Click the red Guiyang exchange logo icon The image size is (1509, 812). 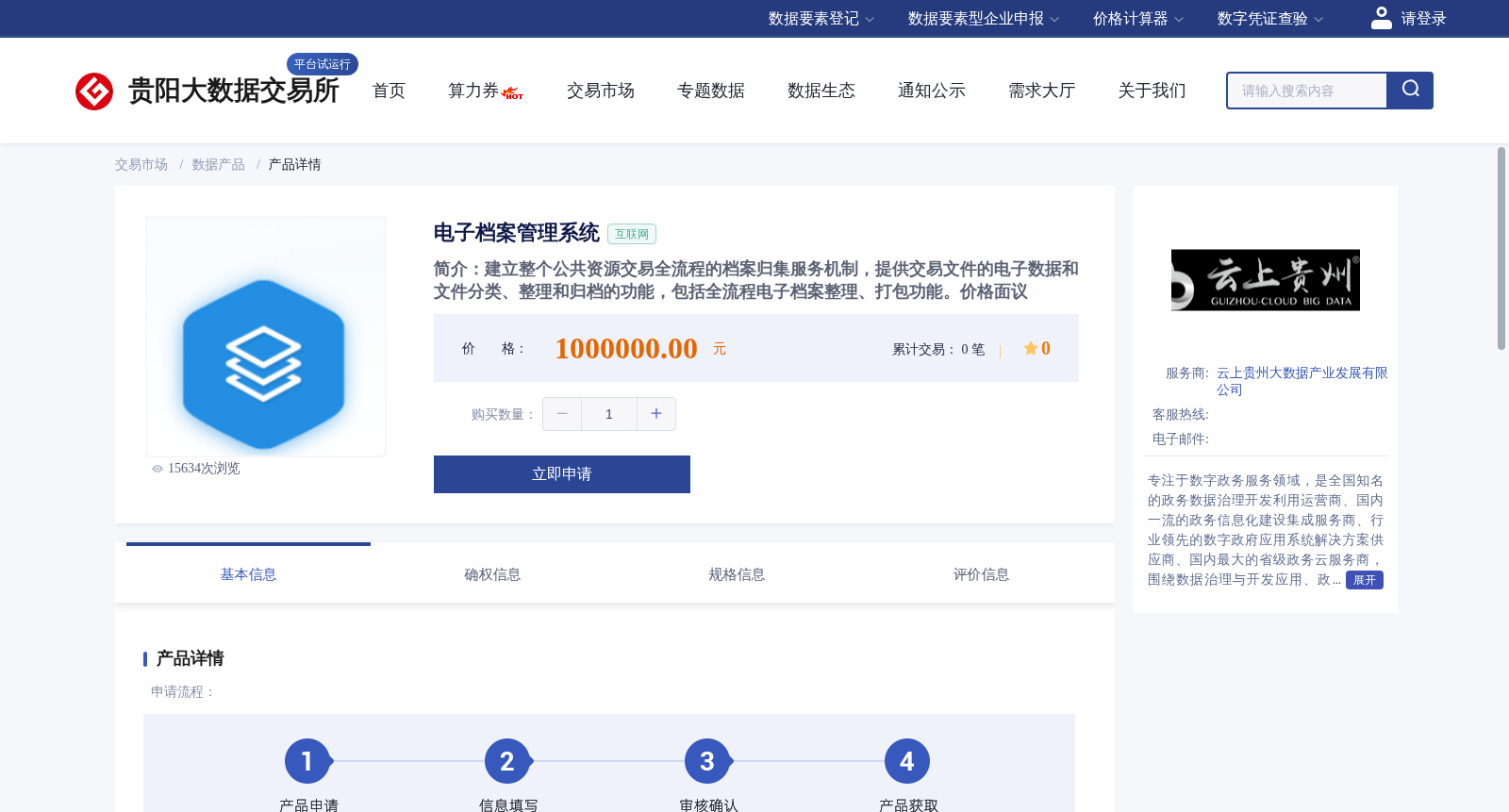94,91
